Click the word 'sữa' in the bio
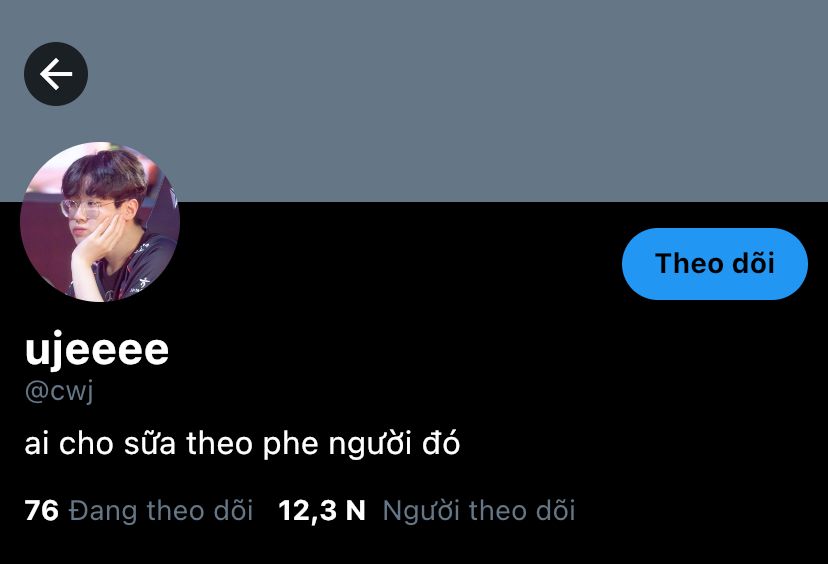 click(149, 444)
